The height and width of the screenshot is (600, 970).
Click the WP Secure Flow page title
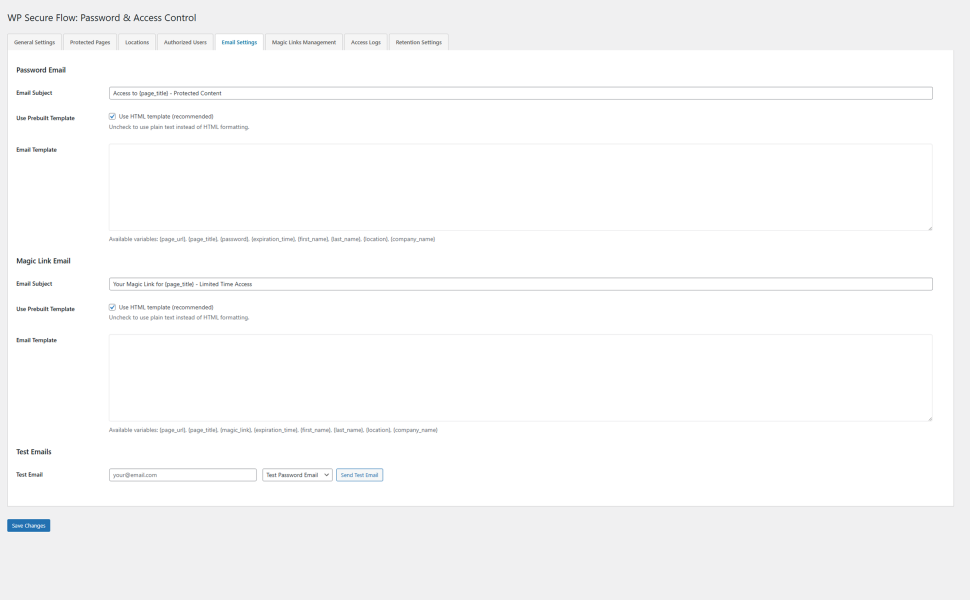(101, 18)
